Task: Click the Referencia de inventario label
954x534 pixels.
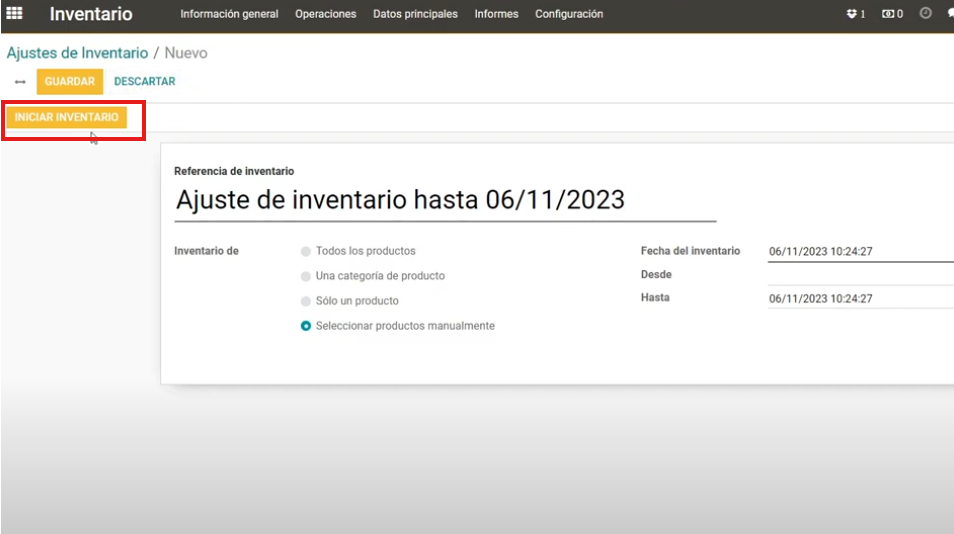Action: click(x=234, y=171)
